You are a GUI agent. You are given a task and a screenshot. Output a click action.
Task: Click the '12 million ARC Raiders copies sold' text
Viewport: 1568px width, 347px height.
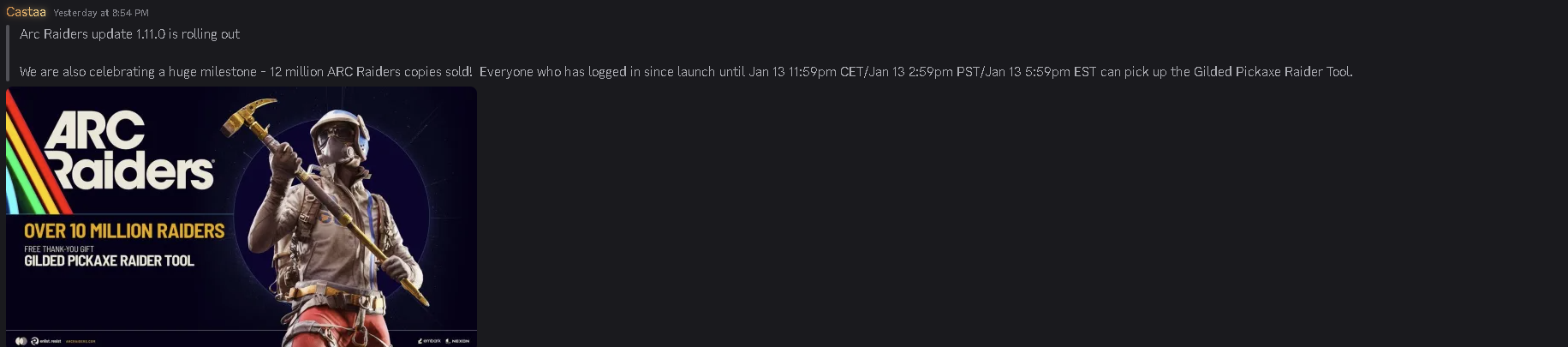[x=370, y=72]
